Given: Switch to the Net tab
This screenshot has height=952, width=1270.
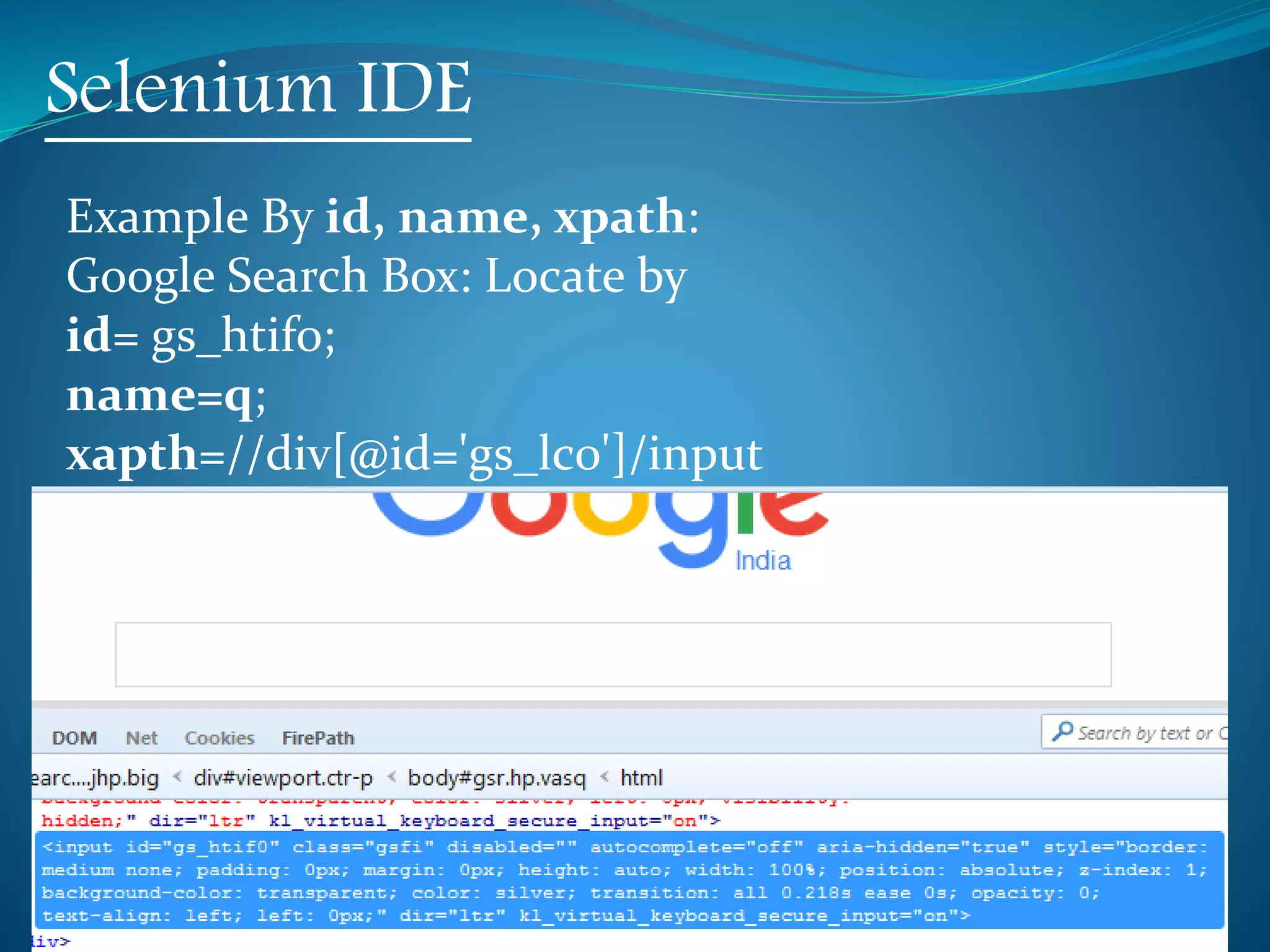Looking at the screenshot, I should 141,738.
